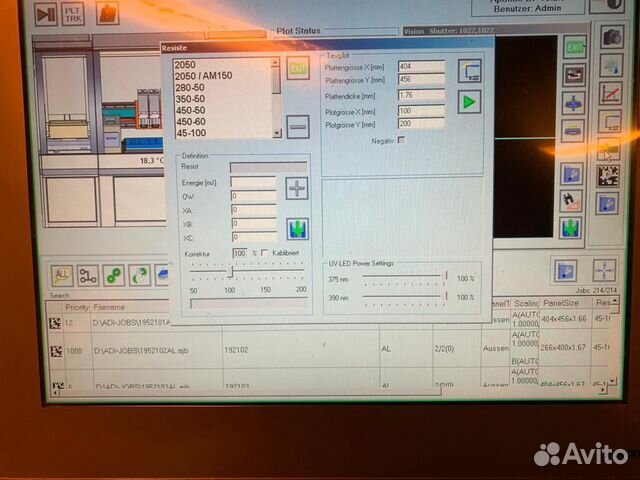Click the plus button next to Energie
This screenshot has height=480, width=640.
coord(297,189)
